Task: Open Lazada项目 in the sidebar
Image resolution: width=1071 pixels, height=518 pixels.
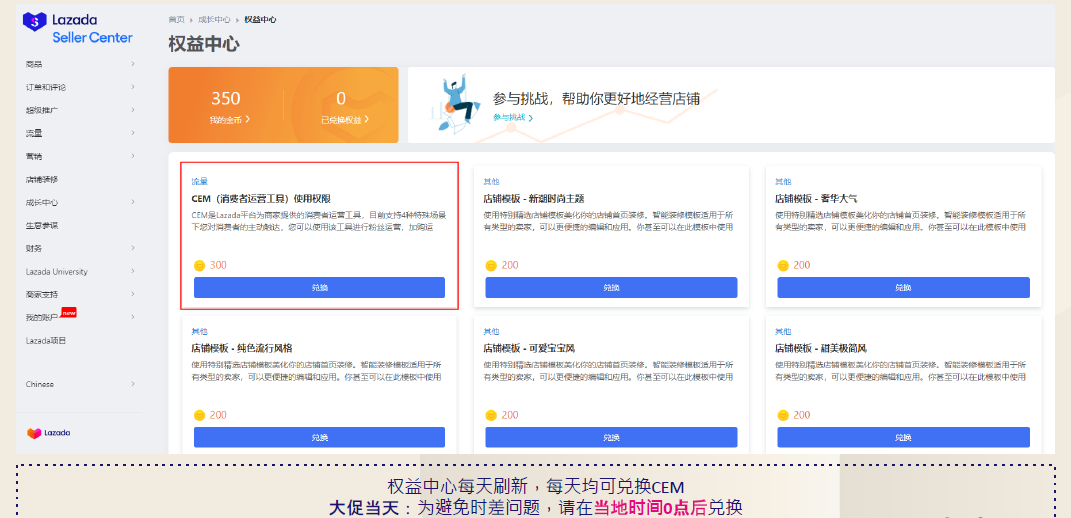Action: (x=46, y=340)
